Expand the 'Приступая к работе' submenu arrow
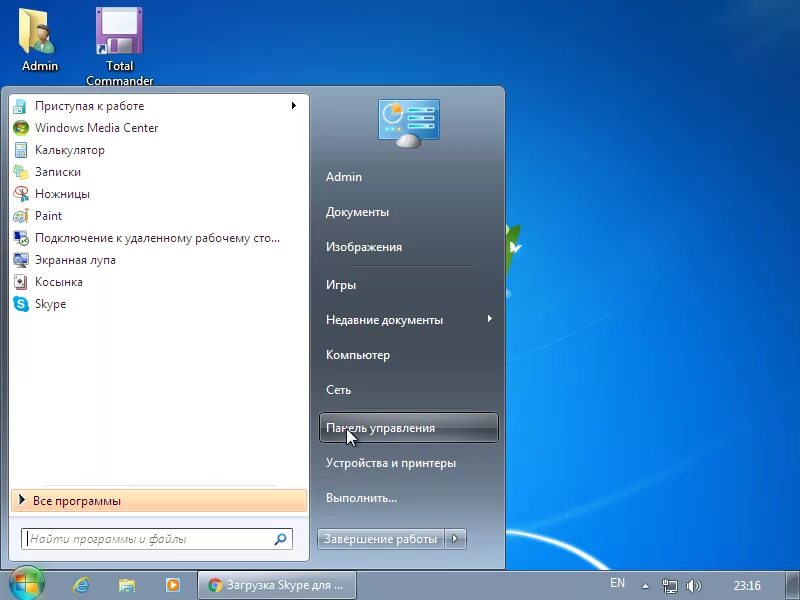The image size is (800, 600). [294, 106]
